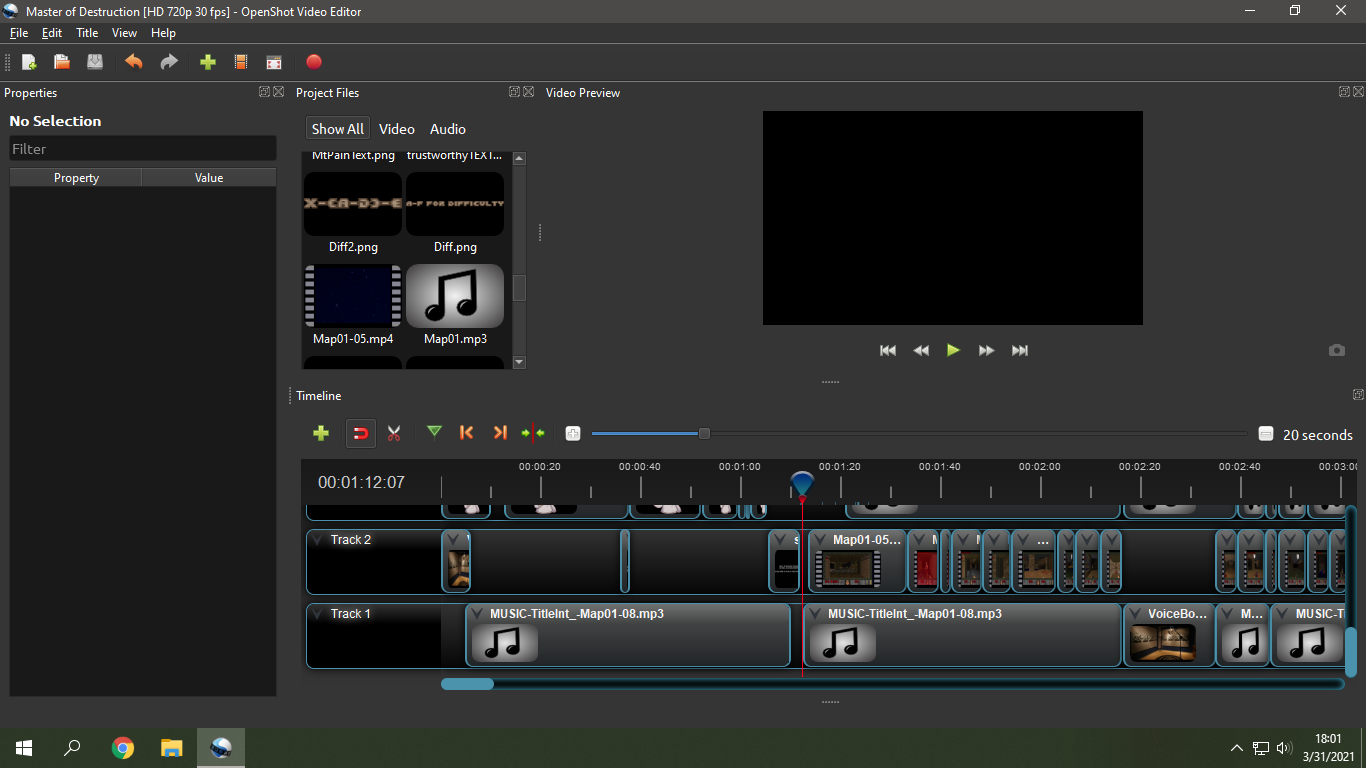Float the Properties panel with its dock icon

264,92
